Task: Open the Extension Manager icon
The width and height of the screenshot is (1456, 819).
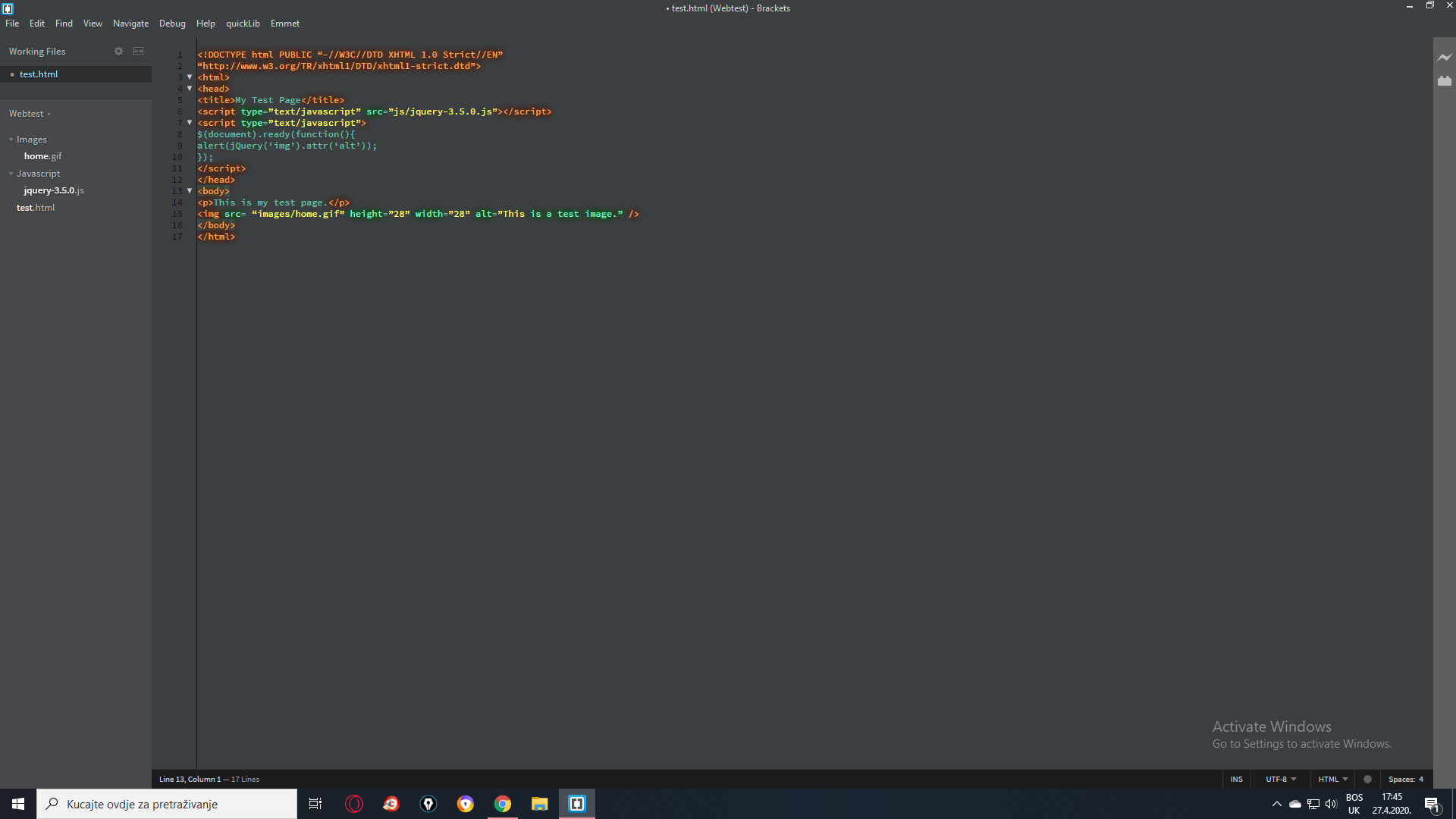Action: tap(1444, 80)
